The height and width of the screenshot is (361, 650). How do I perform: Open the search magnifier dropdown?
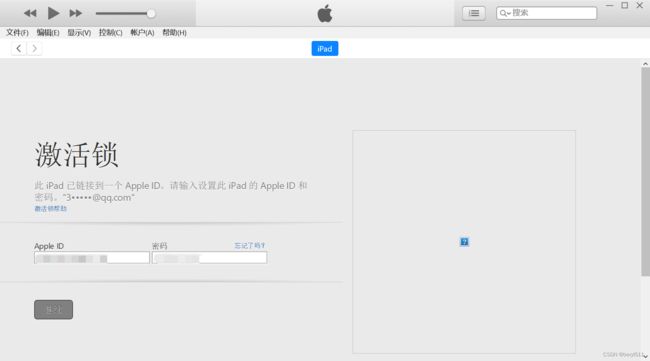point(504,13)
